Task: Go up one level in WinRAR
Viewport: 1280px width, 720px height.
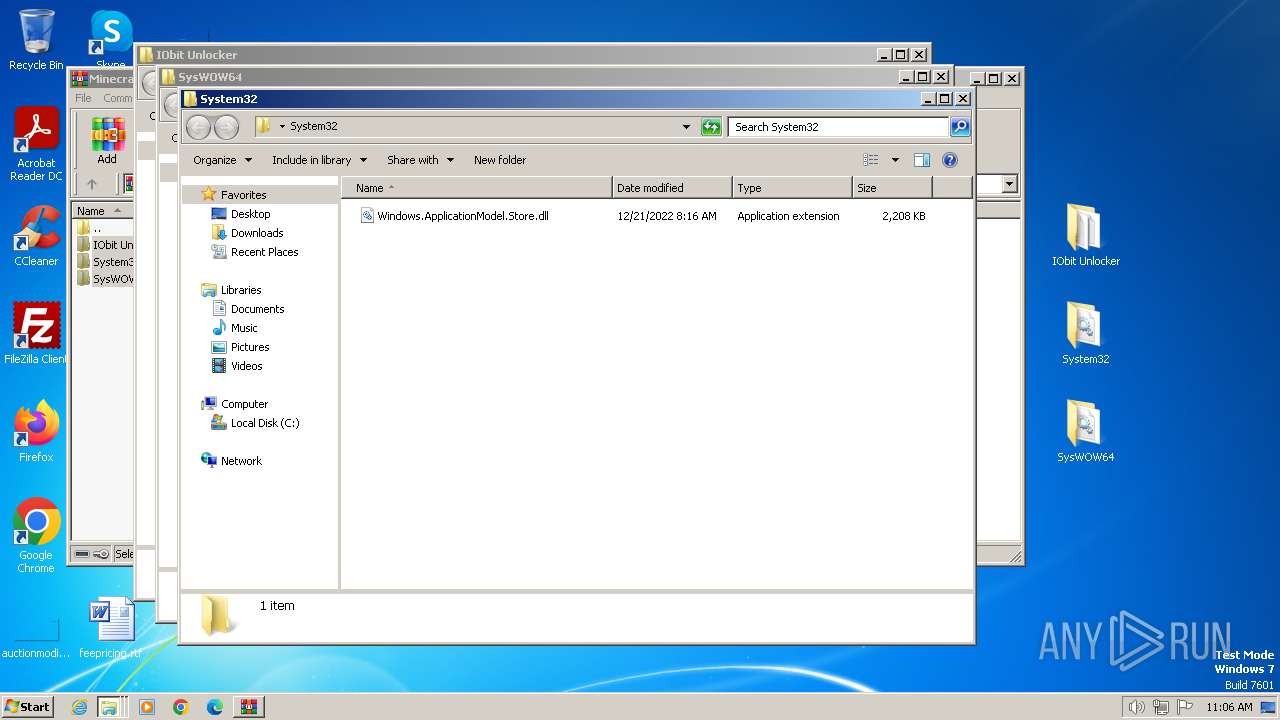Action: 92,184
